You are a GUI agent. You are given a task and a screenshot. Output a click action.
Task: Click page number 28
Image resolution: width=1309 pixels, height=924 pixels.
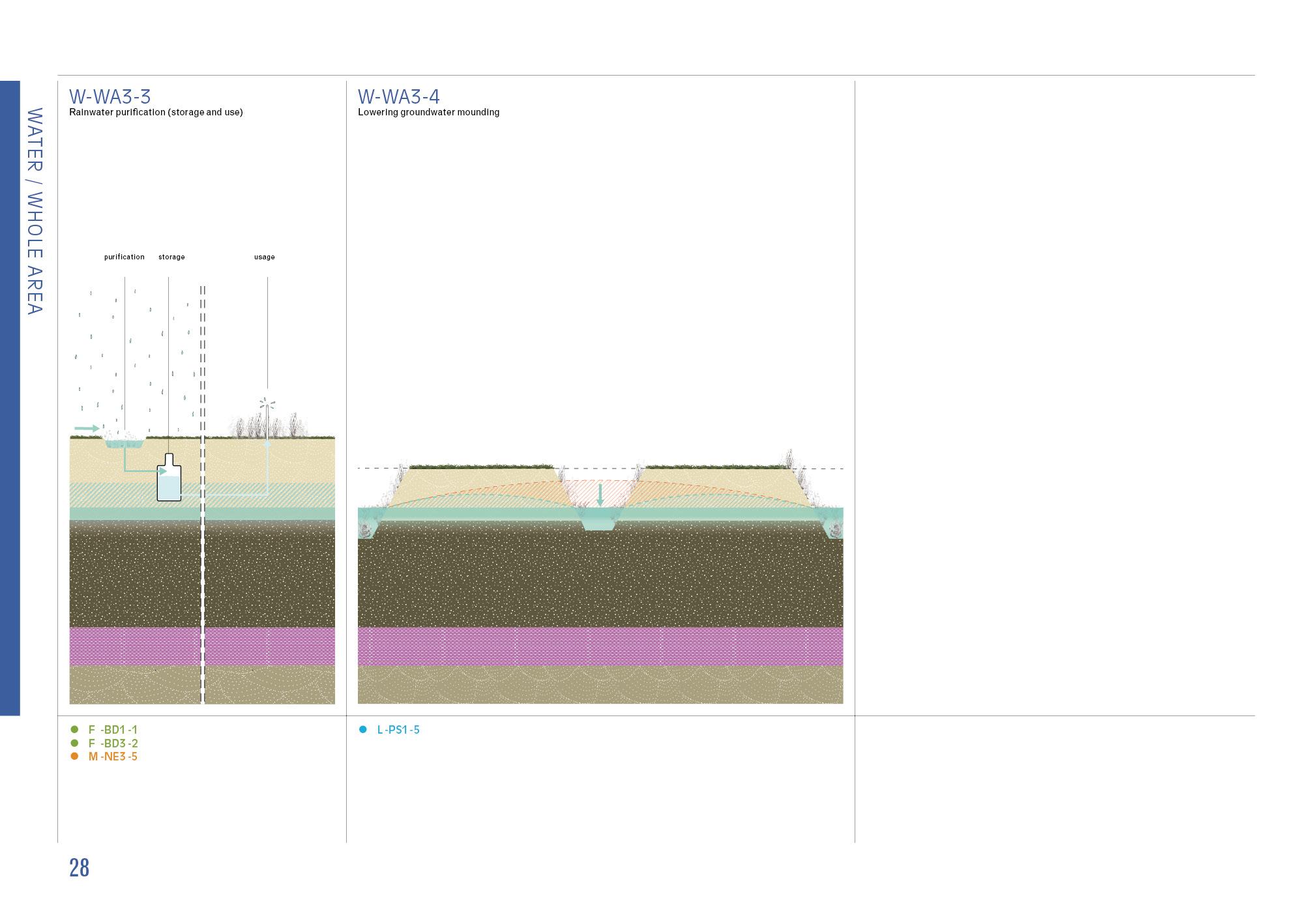(x=79, y=868)
